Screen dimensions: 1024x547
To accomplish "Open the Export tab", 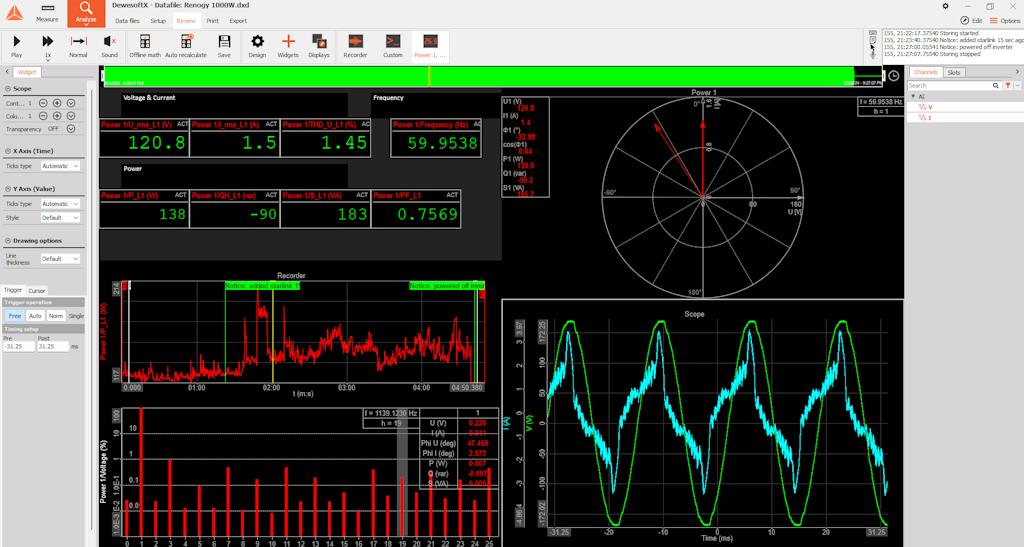I will pos(238,21).
